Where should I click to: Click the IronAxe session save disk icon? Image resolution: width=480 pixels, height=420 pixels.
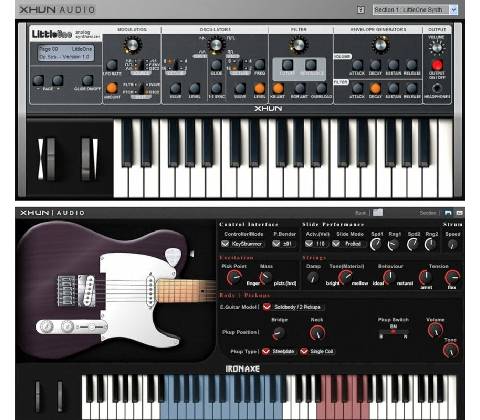point(448,213)
